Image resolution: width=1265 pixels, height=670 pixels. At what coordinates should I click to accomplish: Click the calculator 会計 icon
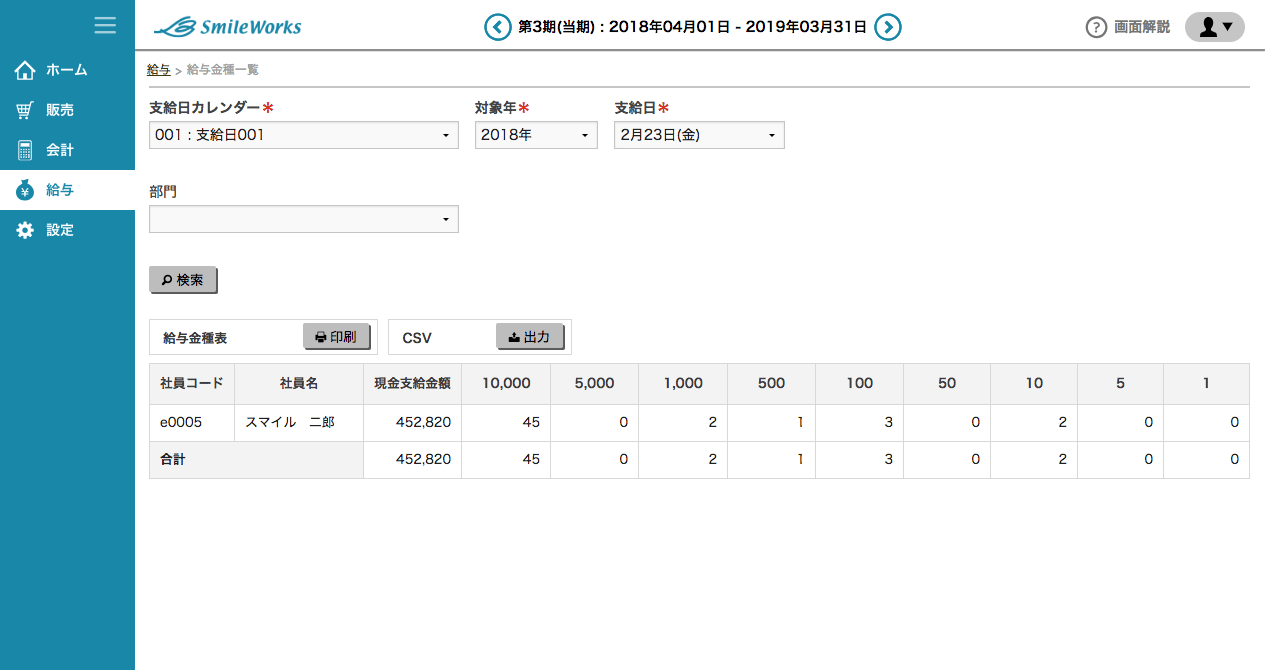[25, 150]
